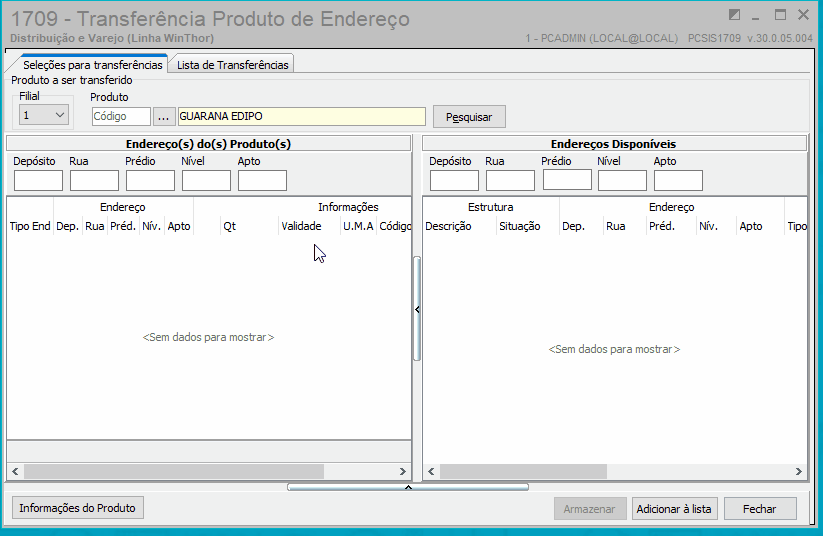Screen dimensions: 823x536
Task: Click Código column header in product grid
Action: pyautogui.click(x=395, y=226)
